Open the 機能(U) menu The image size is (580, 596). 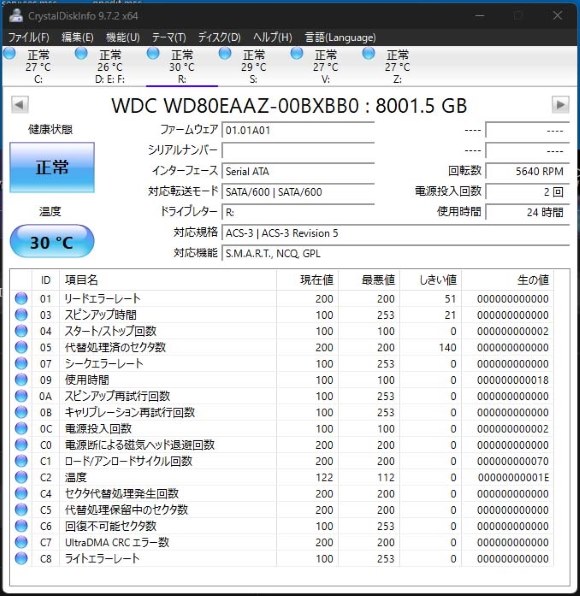click(x=123, y=37)
